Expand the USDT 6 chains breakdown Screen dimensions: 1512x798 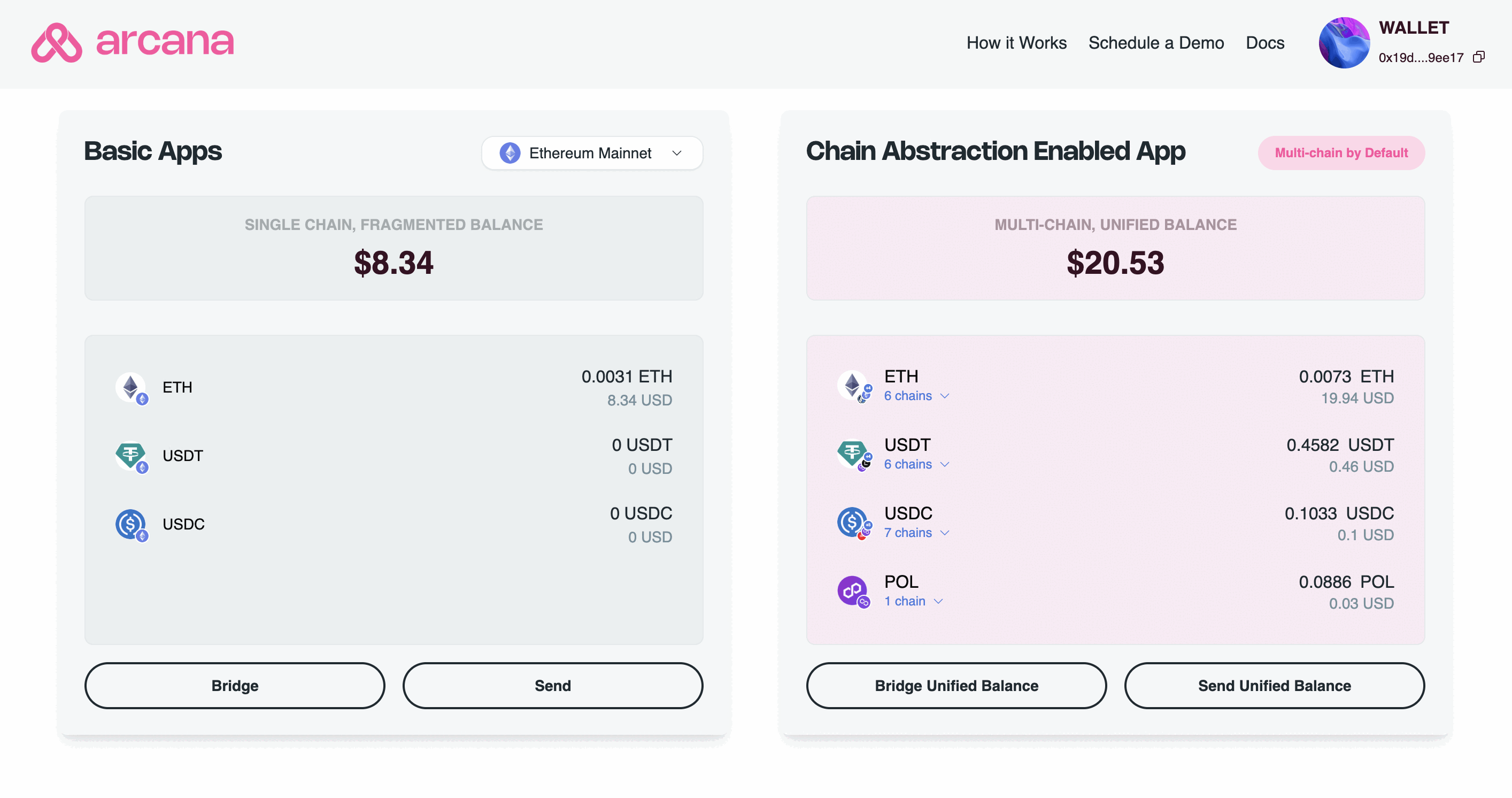point(916,464)
